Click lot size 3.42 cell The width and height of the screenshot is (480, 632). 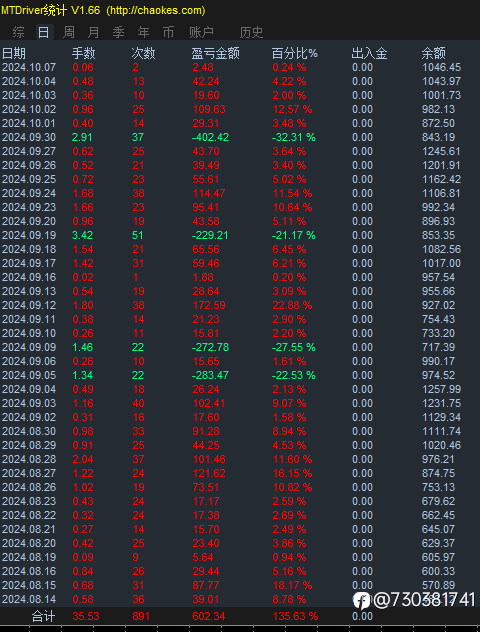click(83, 235)
